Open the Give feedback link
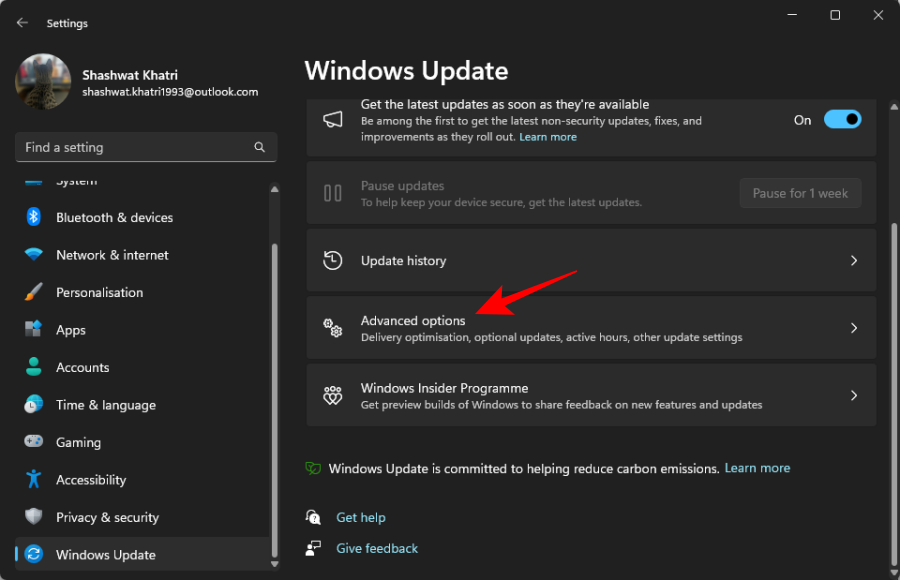This screenshot has height=580, width=900. pyautogui.click(x=377, y=548)
